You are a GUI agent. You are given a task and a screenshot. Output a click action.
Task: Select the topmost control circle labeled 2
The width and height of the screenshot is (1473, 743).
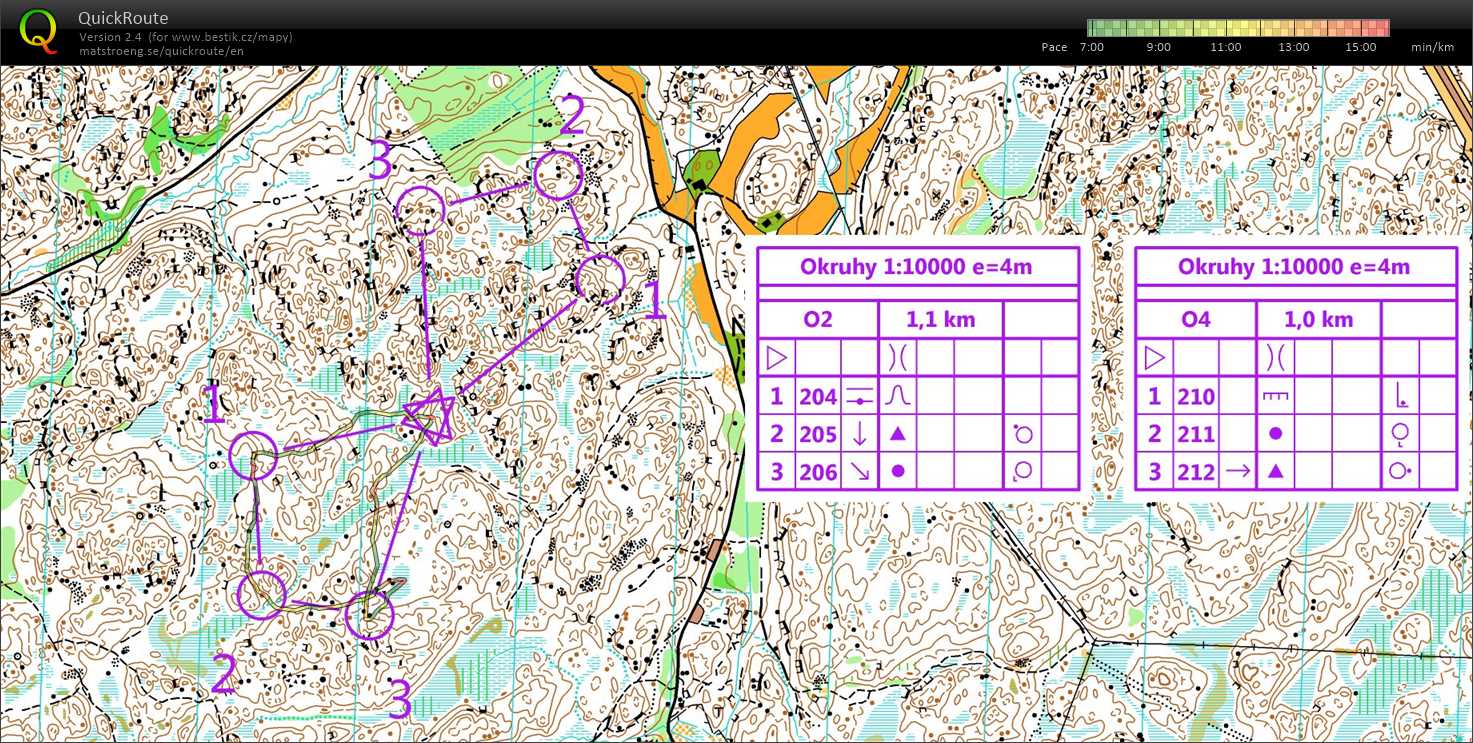(x=557, y=177)
